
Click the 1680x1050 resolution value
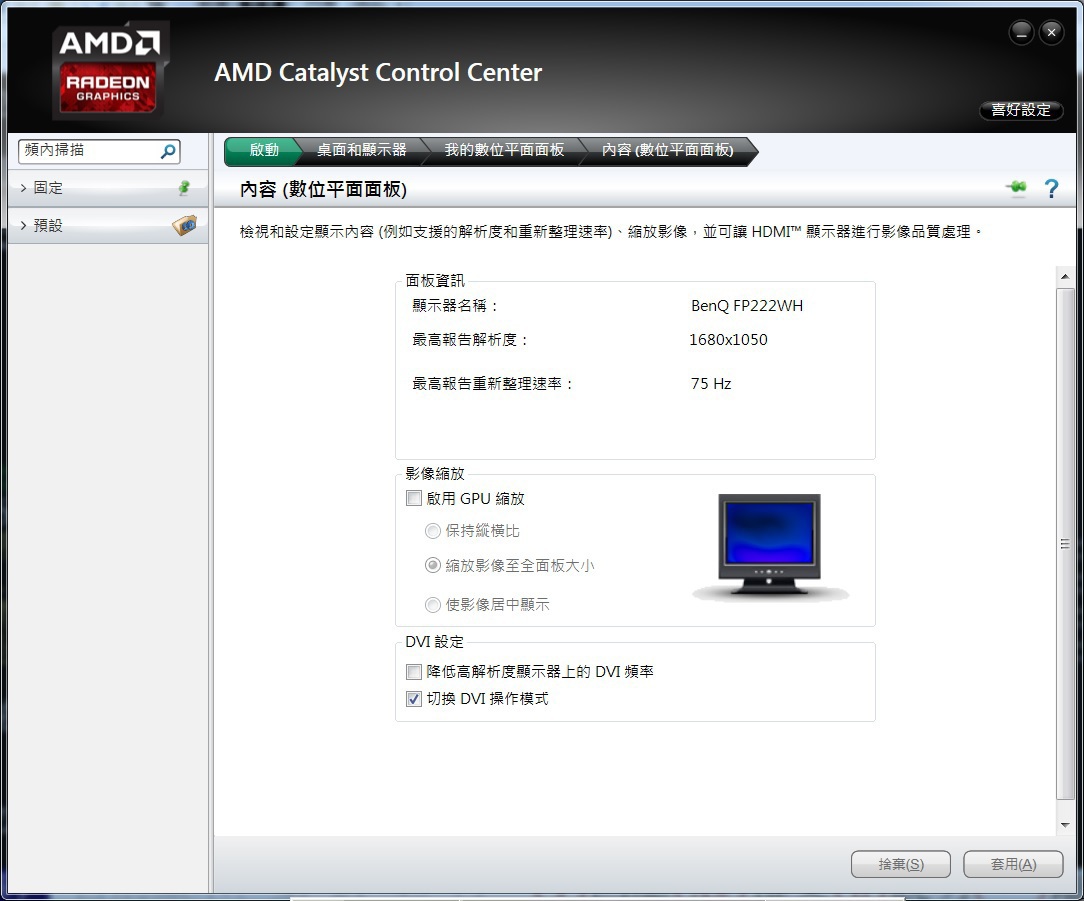click(728, 340)
